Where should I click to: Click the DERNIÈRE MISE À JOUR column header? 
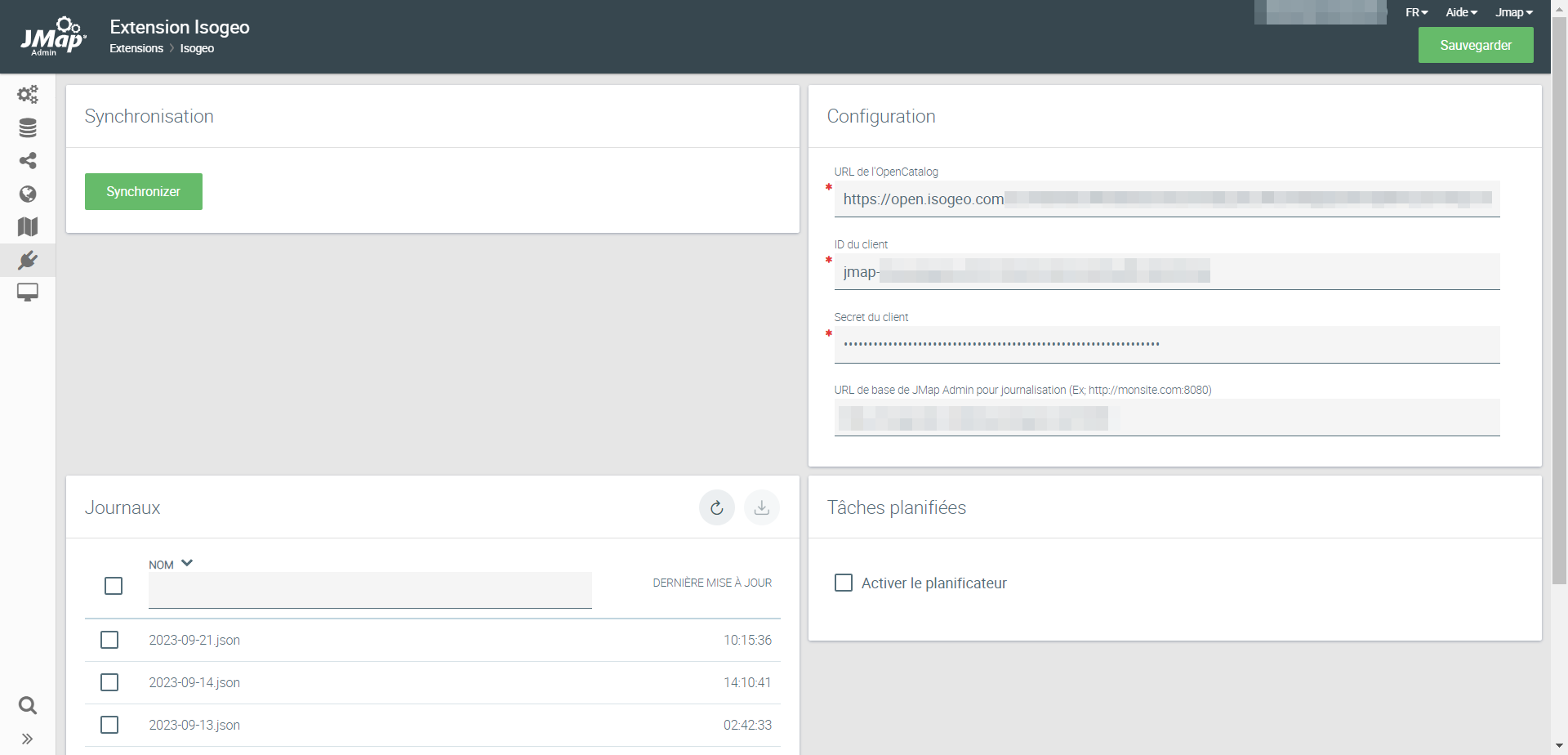click(x=712, y=583)
